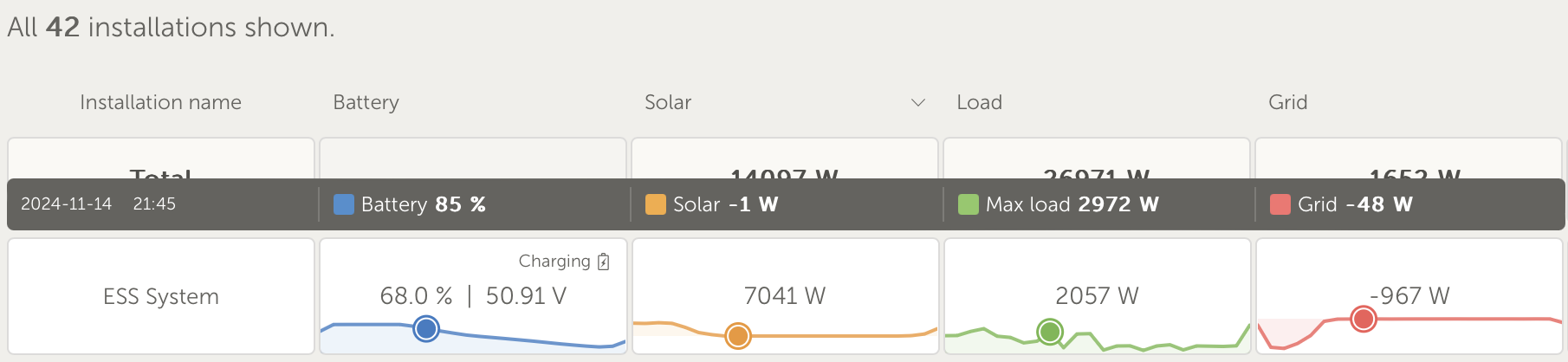The height and width of the screenshot is (362, 1568).
Task: Click the red Grid legend swatch
Action: click(x=1280, y=204)
